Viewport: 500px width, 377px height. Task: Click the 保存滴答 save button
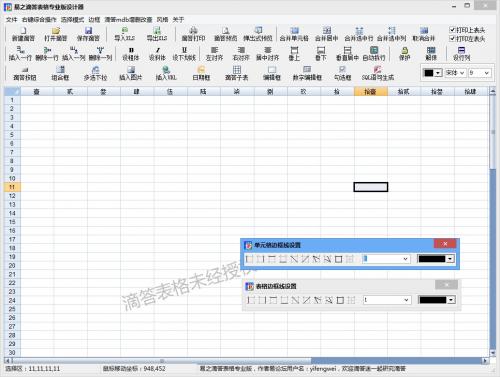pos(88,34)
